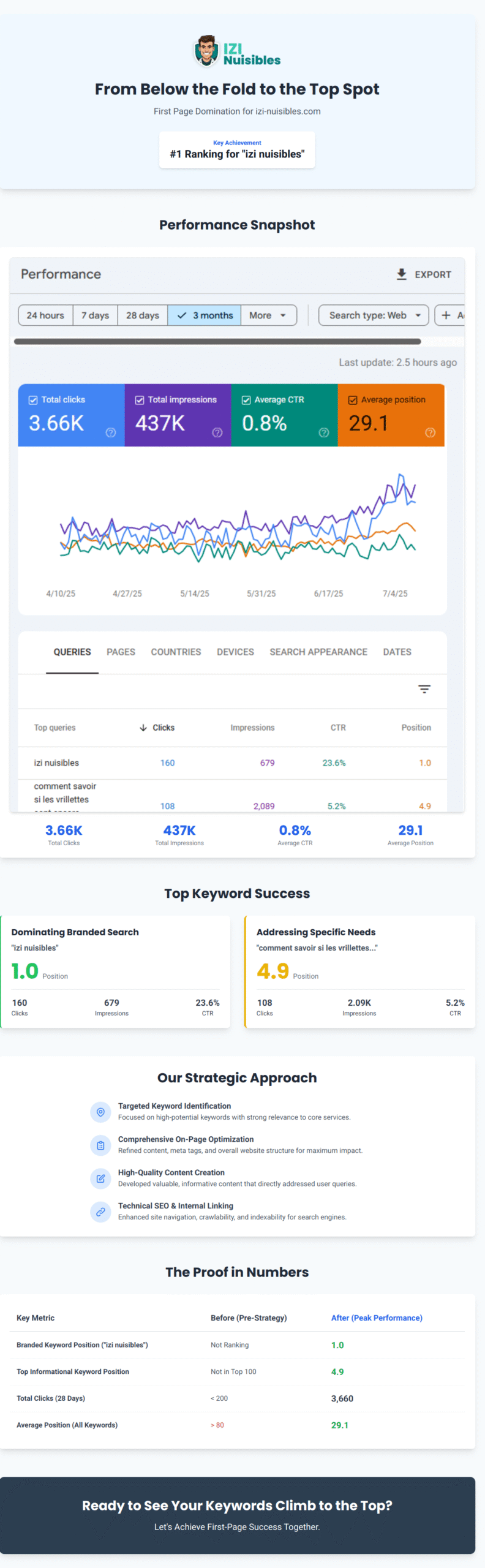Open the Search type: Web dropdown
485x1568 pixels.
click(374, 315)
